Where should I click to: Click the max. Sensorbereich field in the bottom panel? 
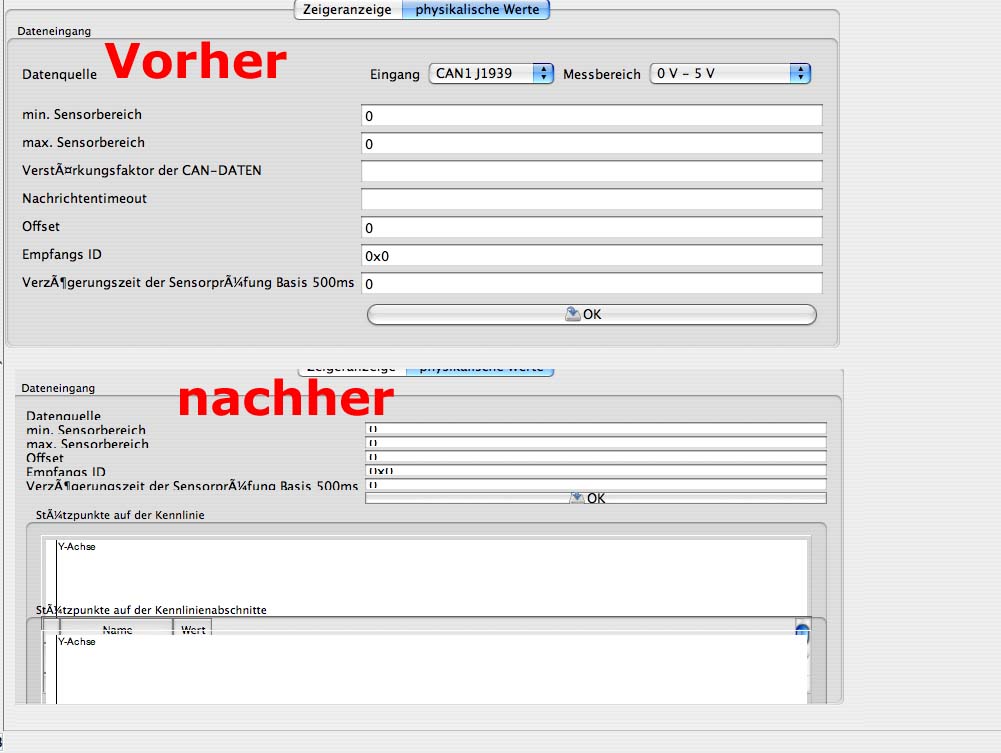596,443
